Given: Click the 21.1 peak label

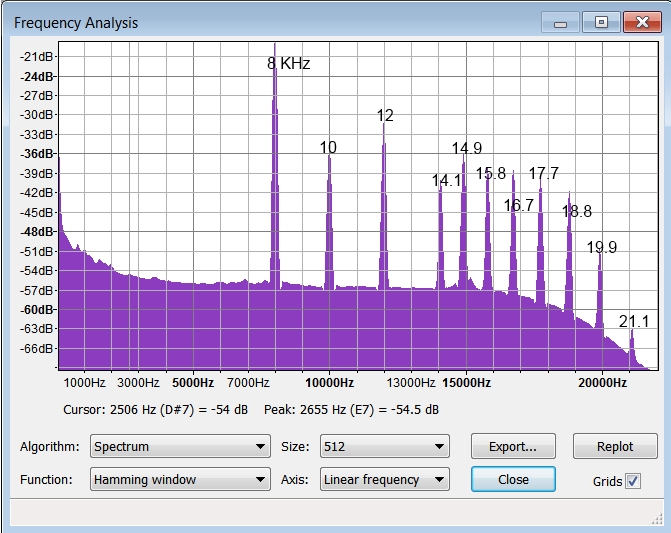Looking at the screenshot, I should [633, 321].
